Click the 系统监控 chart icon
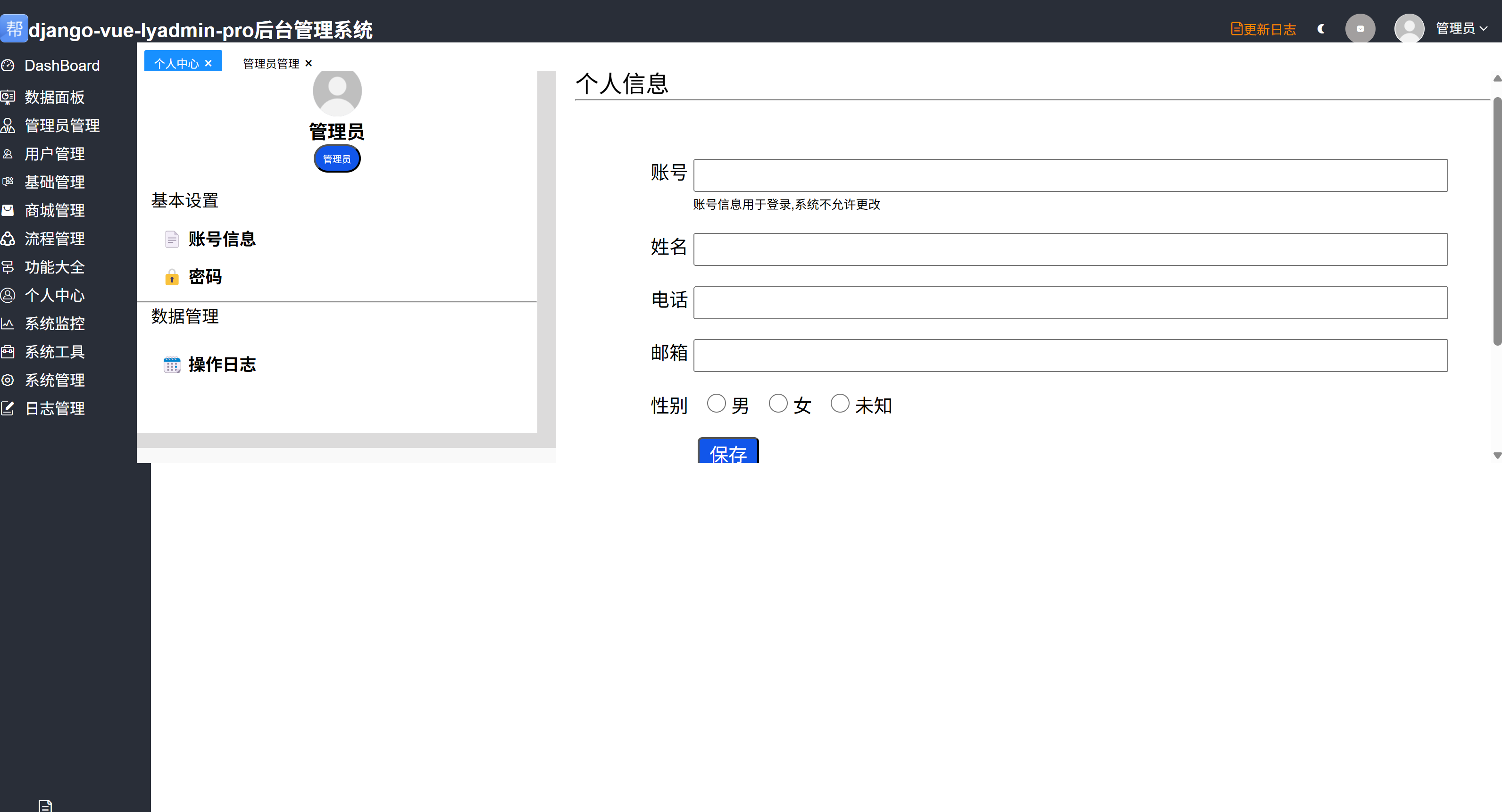Screen dimensions: 1502x812 click(x=8, y=323)
